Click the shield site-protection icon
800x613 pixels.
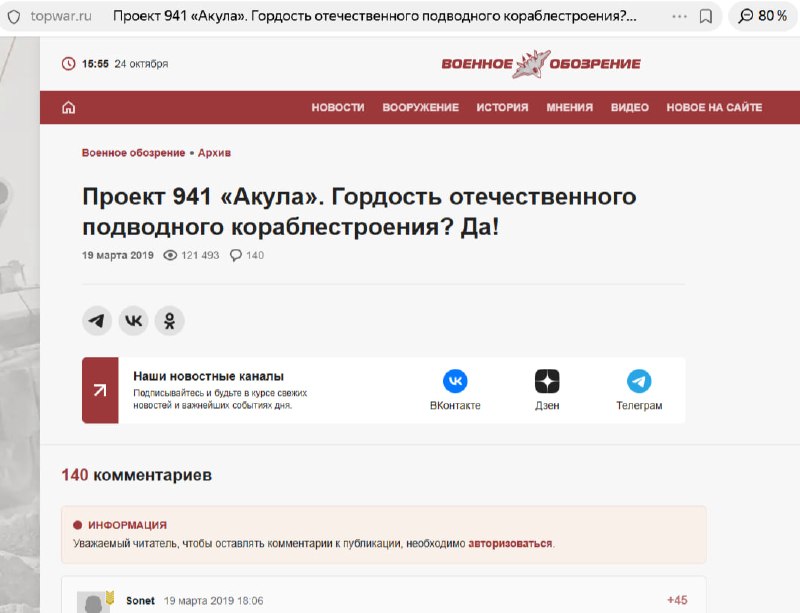pos(14,16)
